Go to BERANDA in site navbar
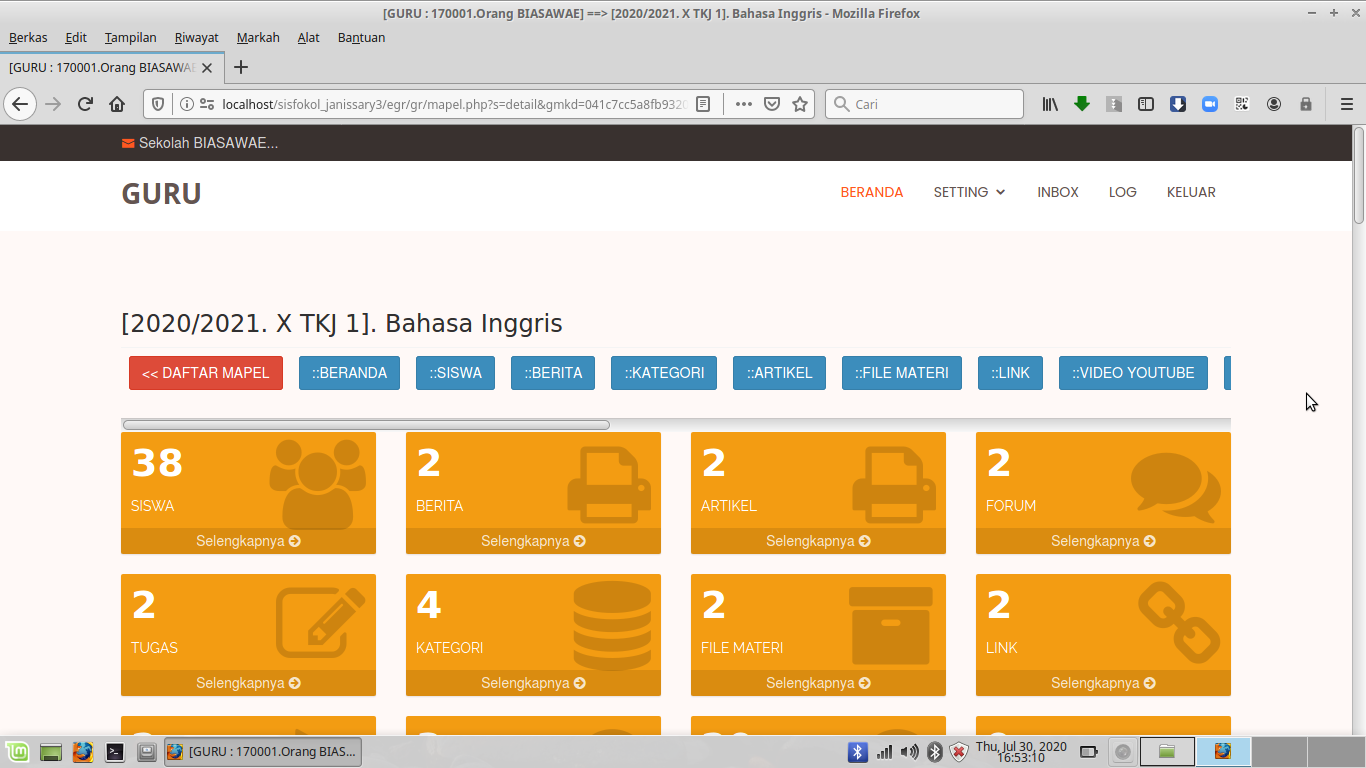The width and height of the screenshot is (1366, 768). 872,192
